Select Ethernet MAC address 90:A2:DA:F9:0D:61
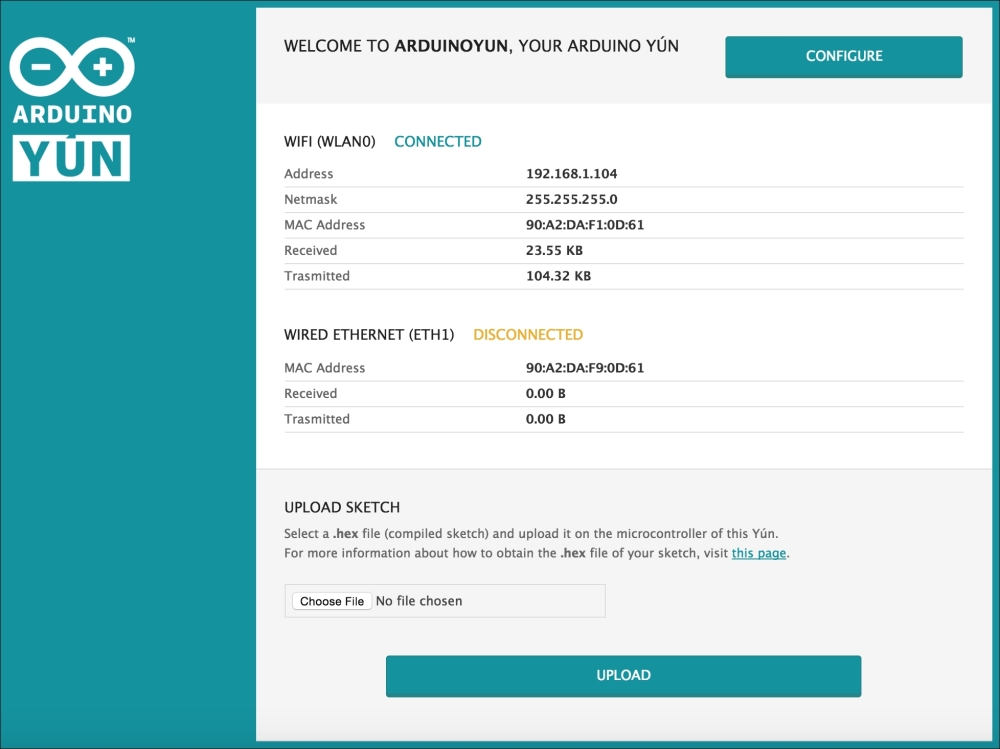1000x749 pixels. point(584,367)
